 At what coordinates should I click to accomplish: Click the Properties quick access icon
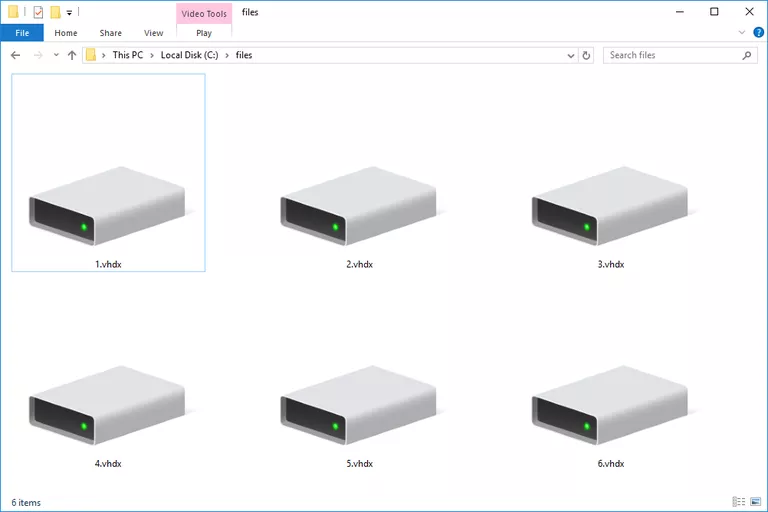click(x=38, y=12)
